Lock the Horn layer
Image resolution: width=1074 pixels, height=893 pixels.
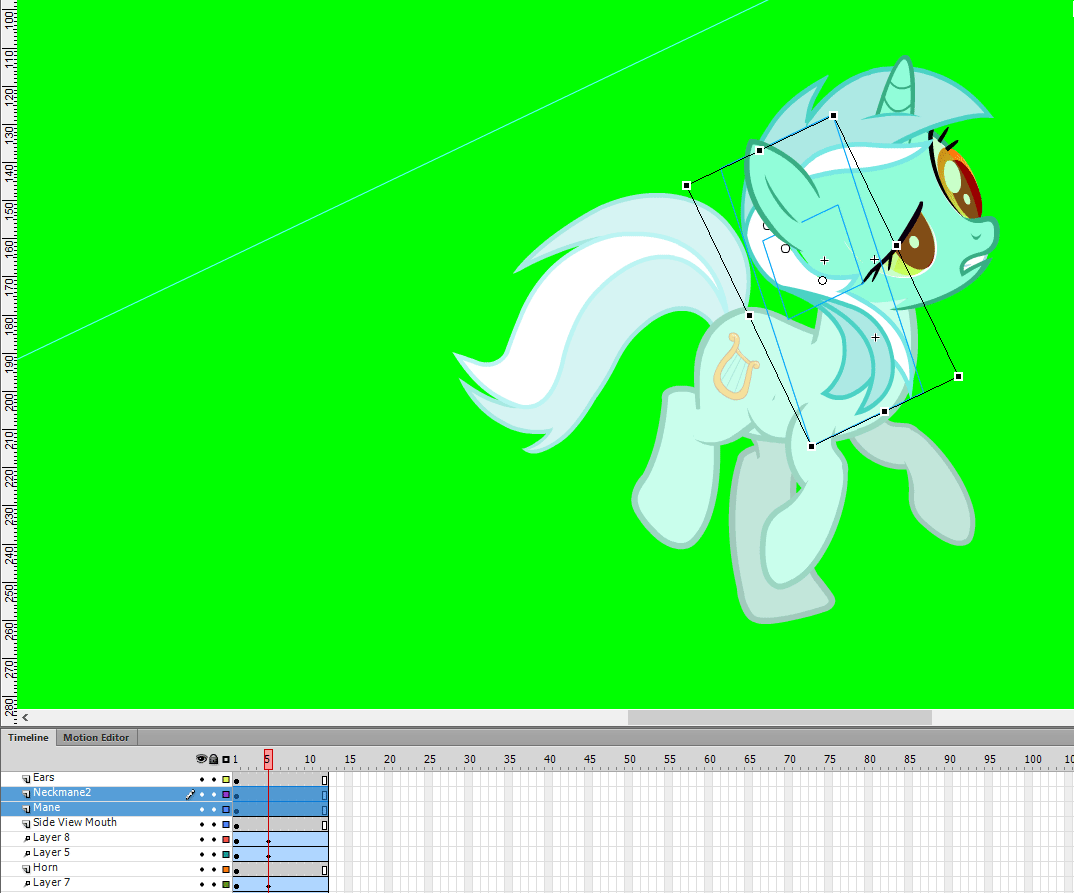214,870
